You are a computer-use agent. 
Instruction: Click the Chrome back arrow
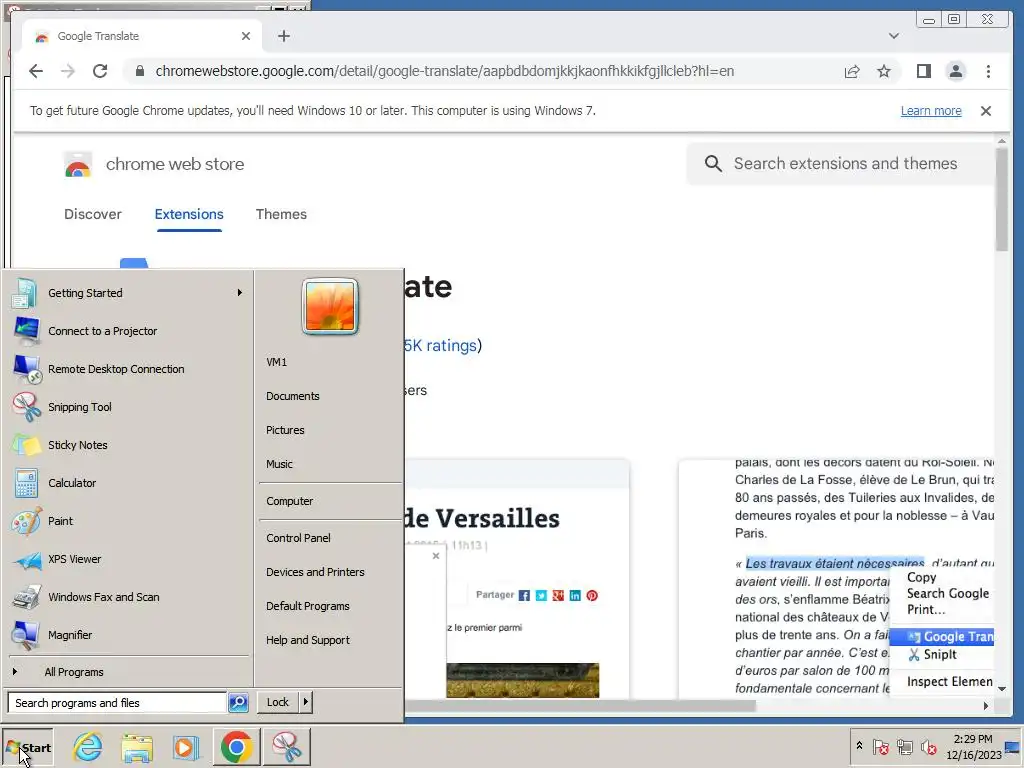coord(36,71)
